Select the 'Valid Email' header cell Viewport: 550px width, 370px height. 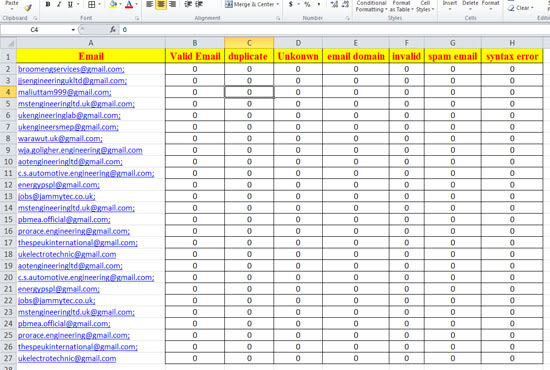pyautogui.click(x=195, y=56)
